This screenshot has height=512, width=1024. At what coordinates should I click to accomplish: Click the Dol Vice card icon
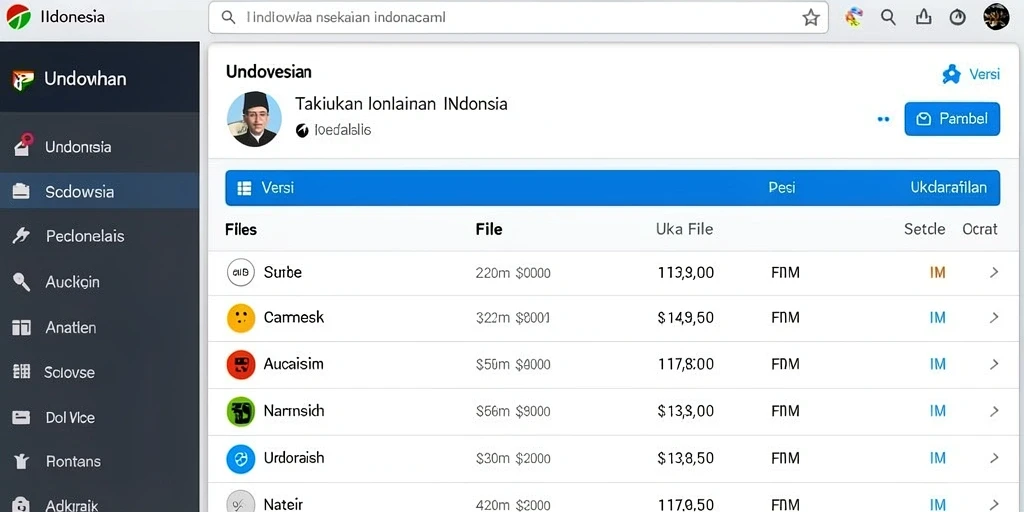22,417
